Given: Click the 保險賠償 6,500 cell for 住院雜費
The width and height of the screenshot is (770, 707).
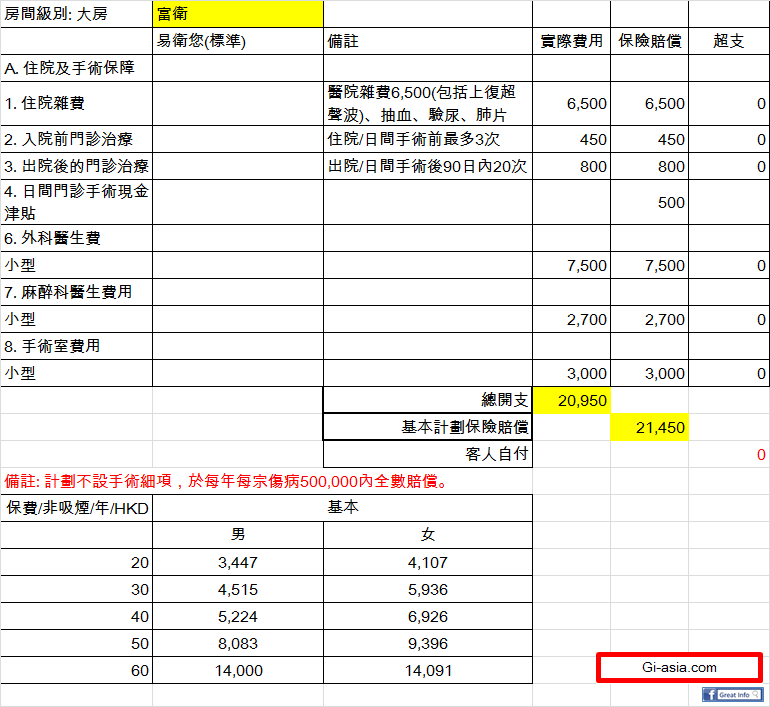Looking at the screenshot, I should coord(650,104).
